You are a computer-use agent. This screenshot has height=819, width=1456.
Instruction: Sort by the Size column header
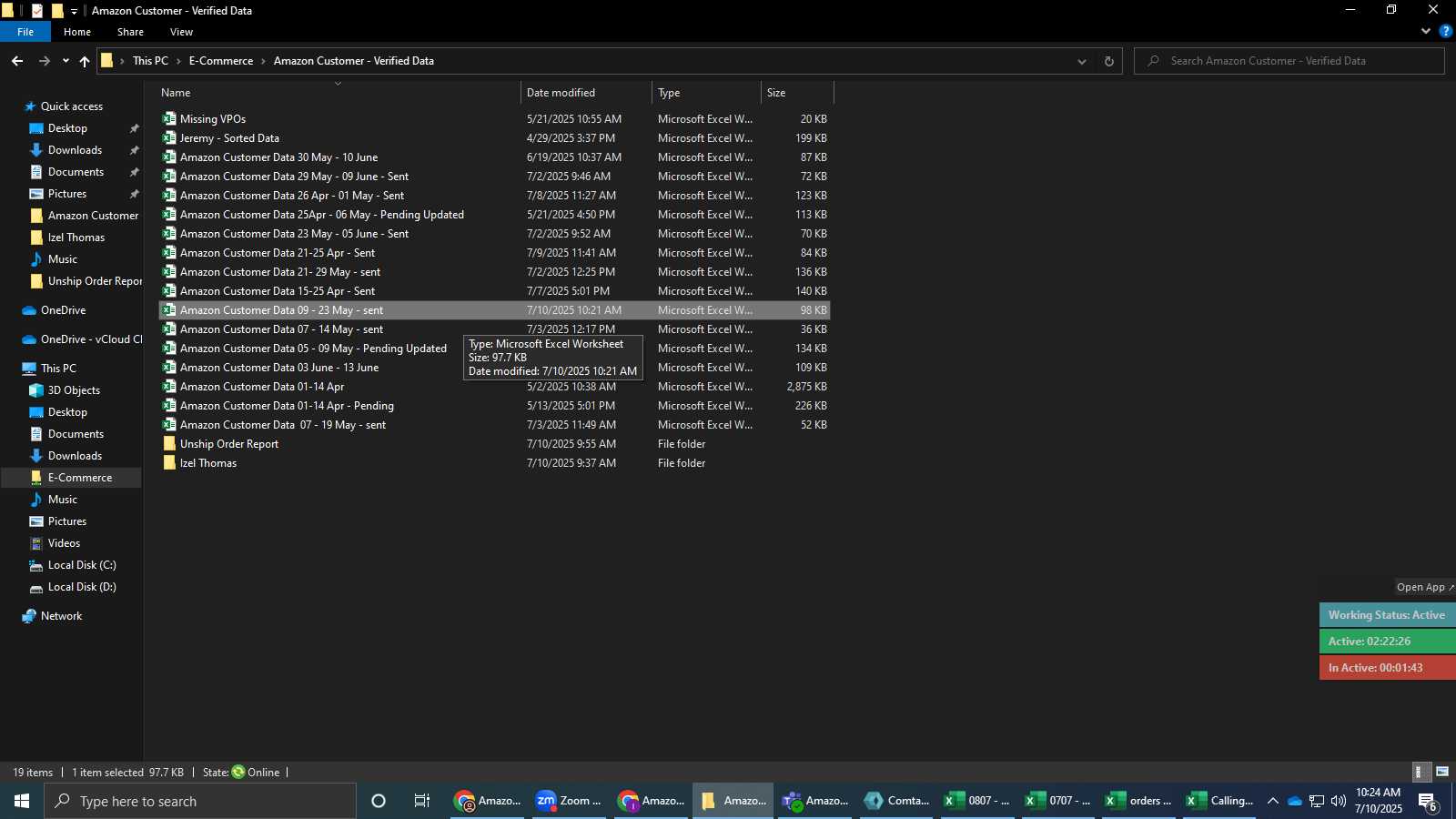[797, 92]
